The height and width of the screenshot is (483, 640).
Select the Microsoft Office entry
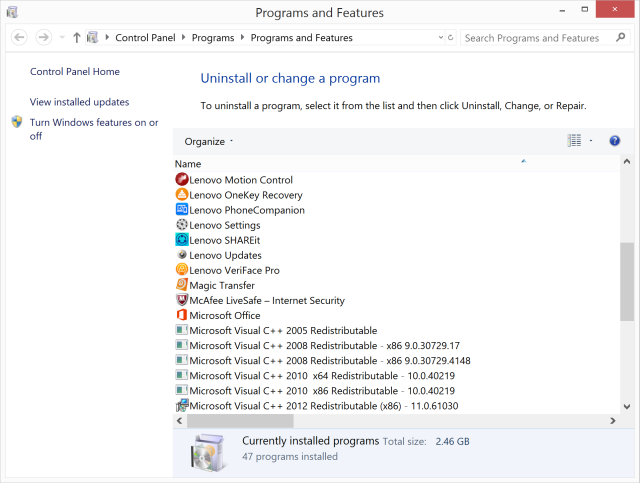coord(224,315)
